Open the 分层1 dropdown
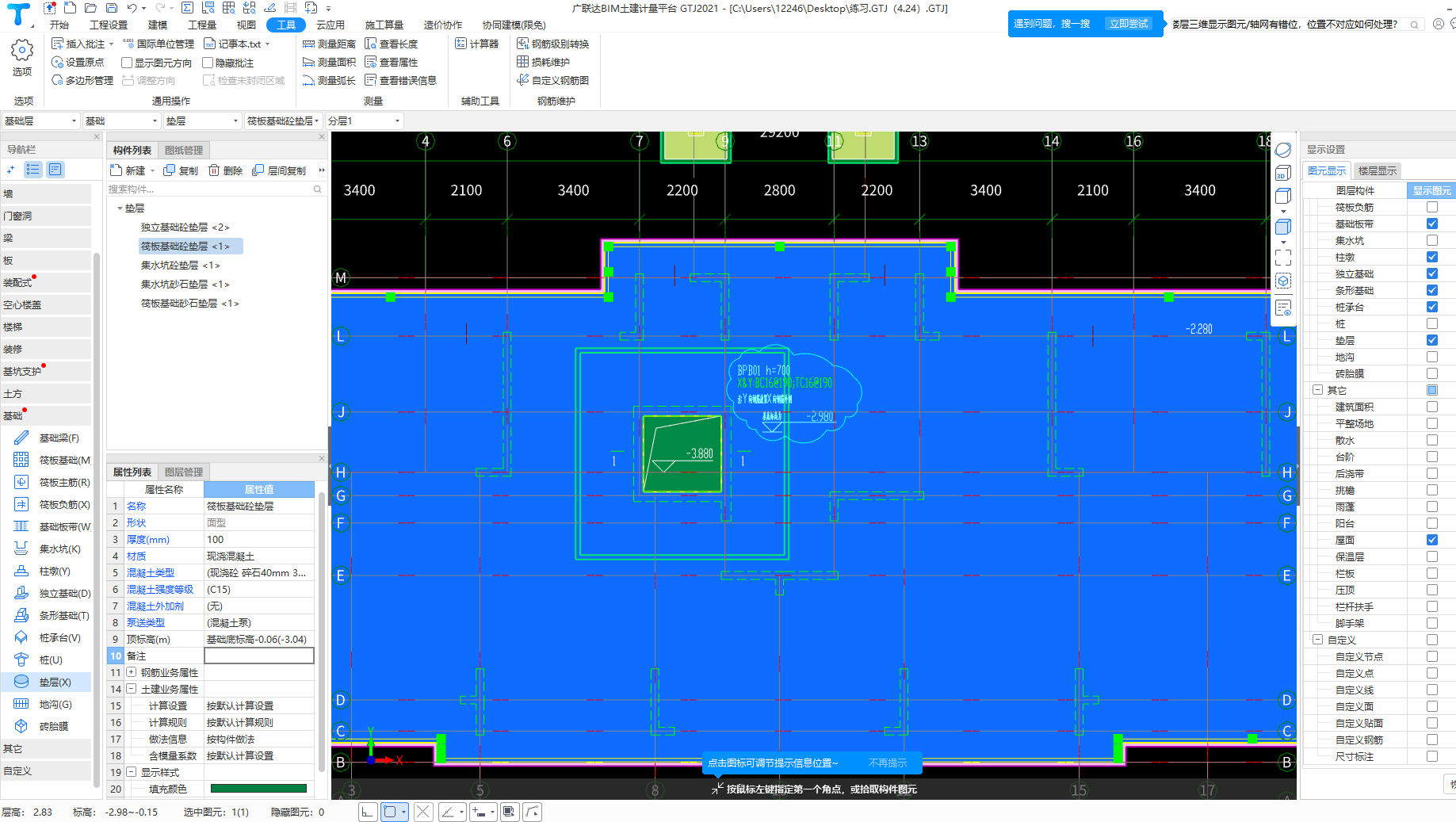1456x822 pixels. (365, 120)
